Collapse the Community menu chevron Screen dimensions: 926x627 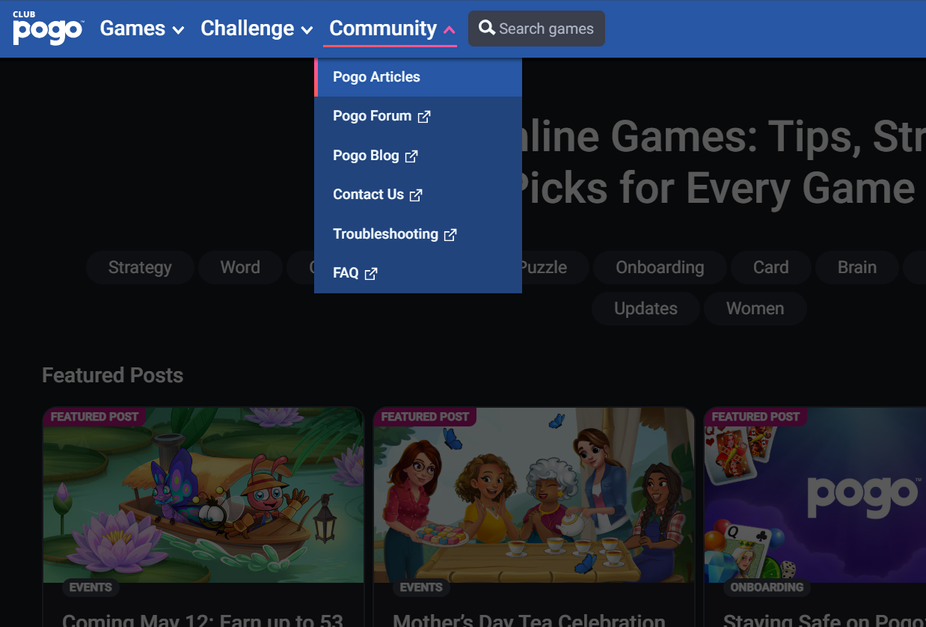click(x=449, y=29)
